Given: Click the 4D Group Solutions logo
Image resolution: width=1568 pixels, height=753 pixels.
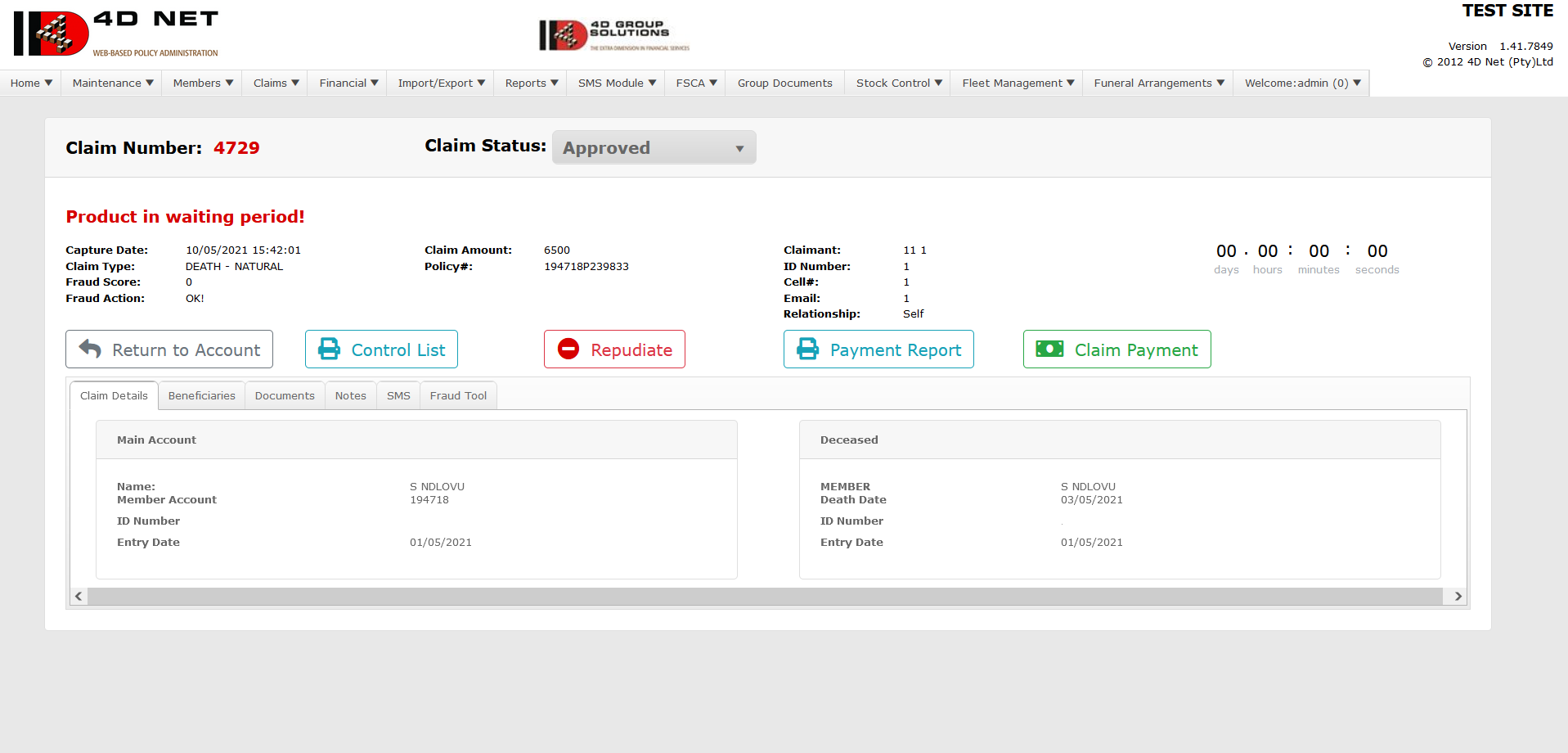Looking at the screenshot, I should (614, 35).
